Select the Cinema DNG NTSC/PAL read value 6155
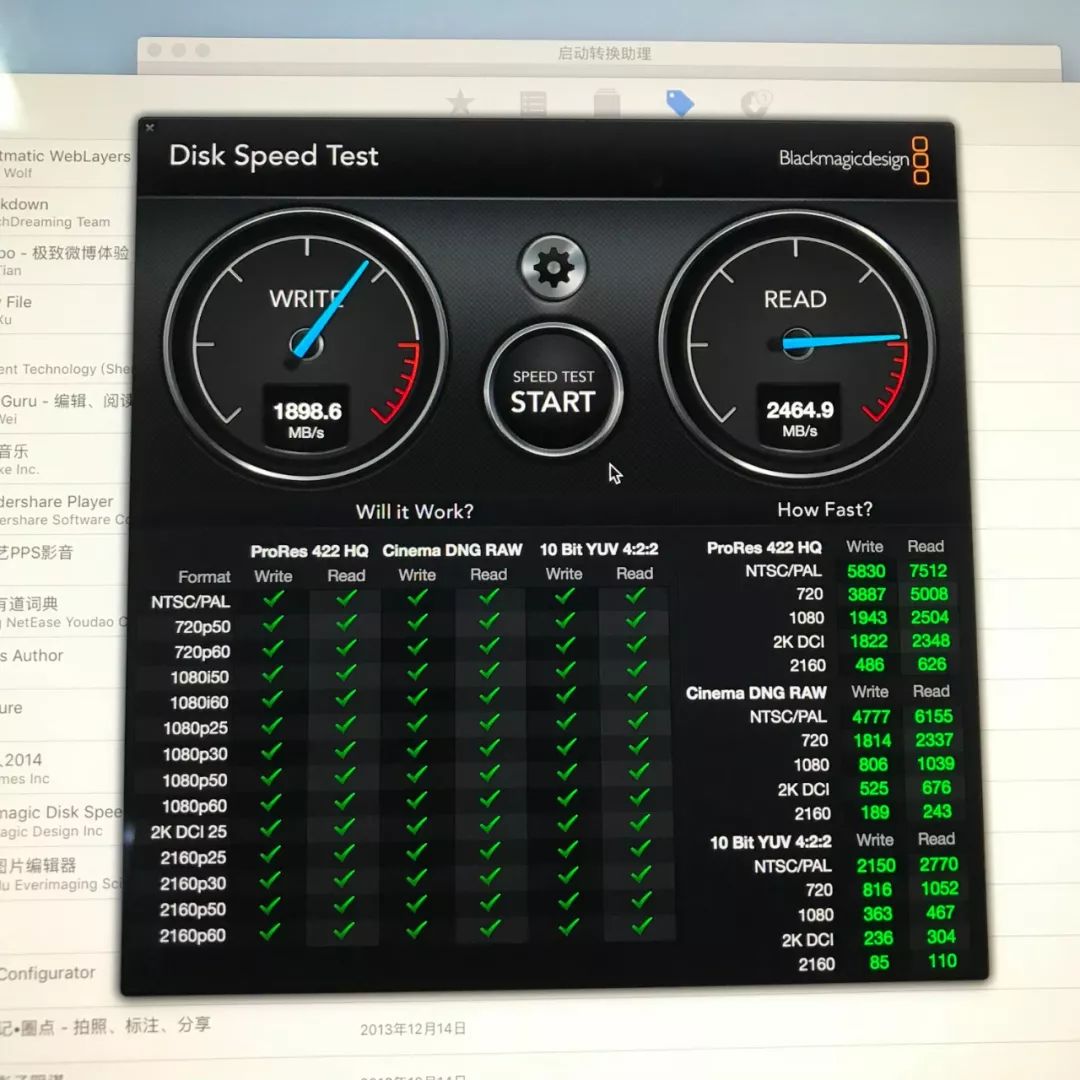The image size is (1080, 1080). tap(933, 716)
